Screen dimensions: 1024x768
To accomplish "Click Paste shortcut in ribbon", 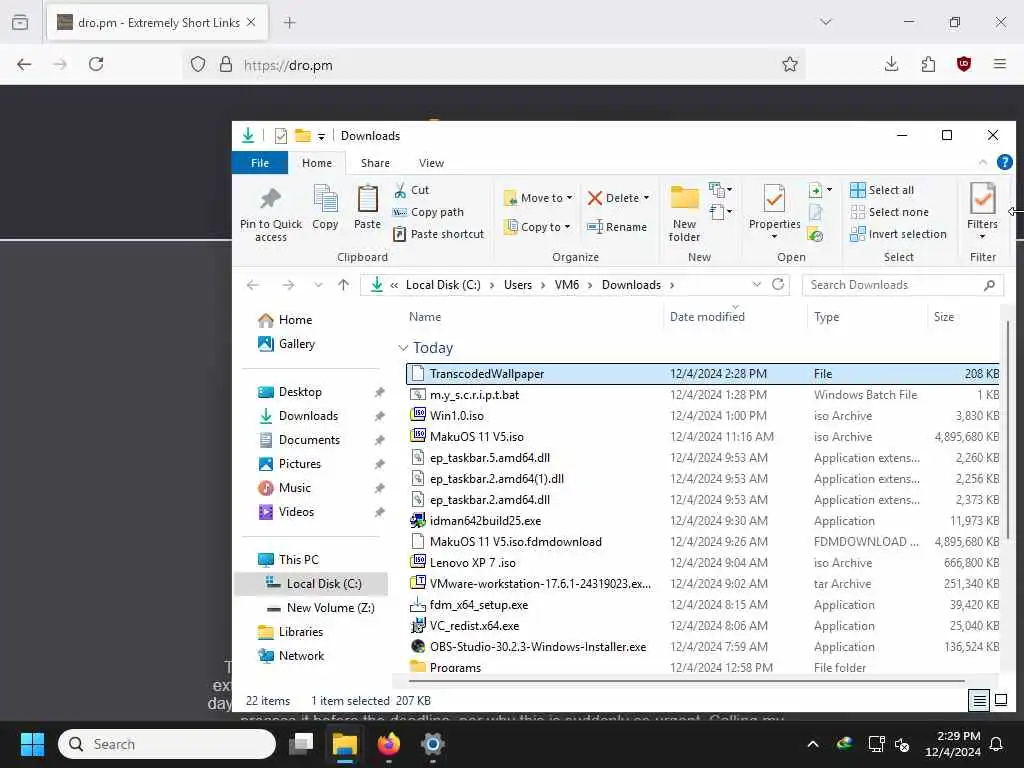I will click(438, 234).
